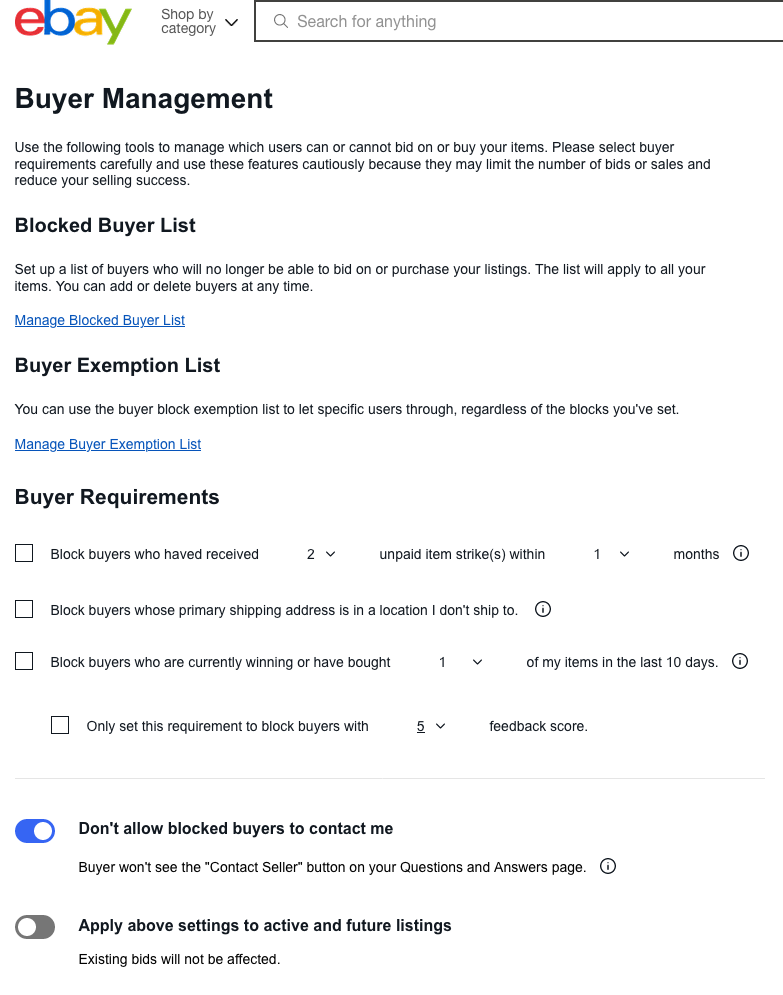This screenshot has height=995, width=783.
Task: Check the unpaid item strikes block option
Action: (24, 553)
